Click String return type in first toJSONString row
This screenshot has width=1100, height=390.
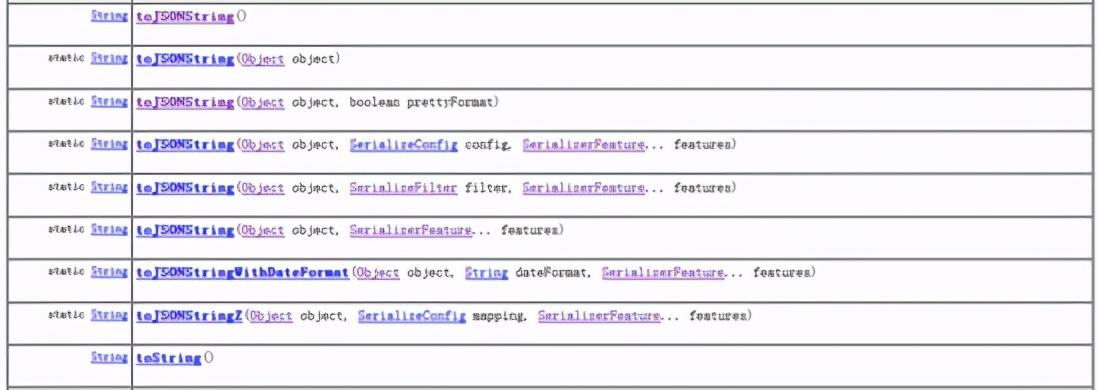click(109, 16)
